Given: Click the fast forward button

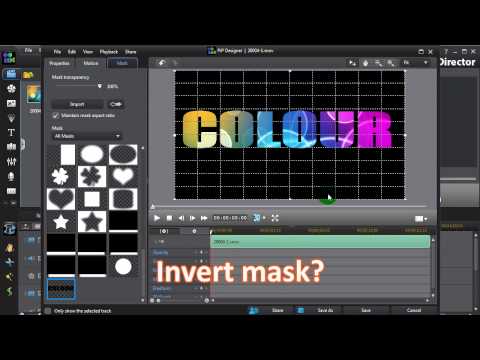Looking at the screenshot, I should [204, 218].
